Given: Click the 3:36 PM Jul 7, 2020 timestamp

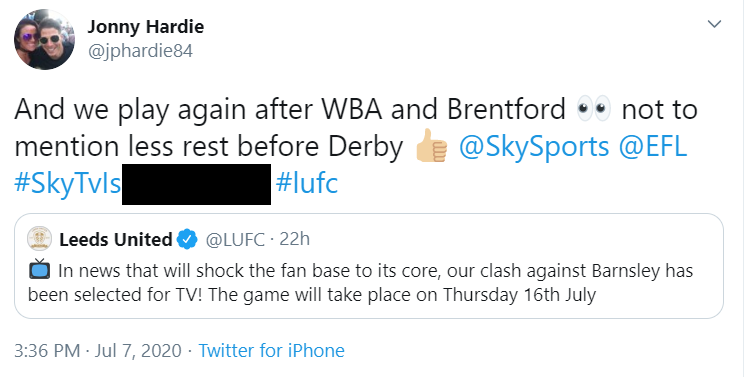Looking at the screenshot, I should (x=98, y=351).
